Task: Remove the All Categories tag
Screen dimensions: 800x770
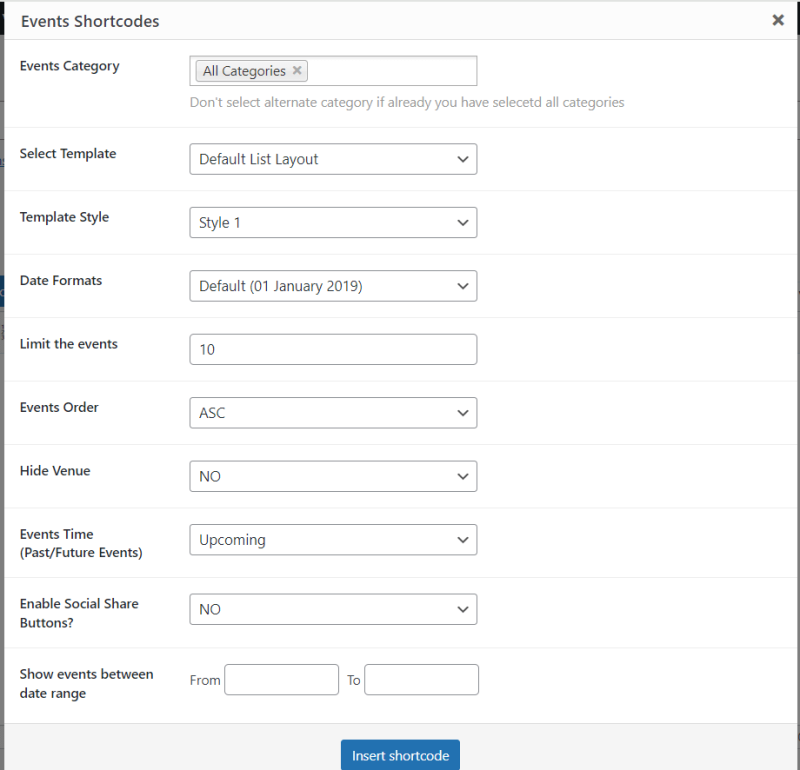Action: pos(296,70)
